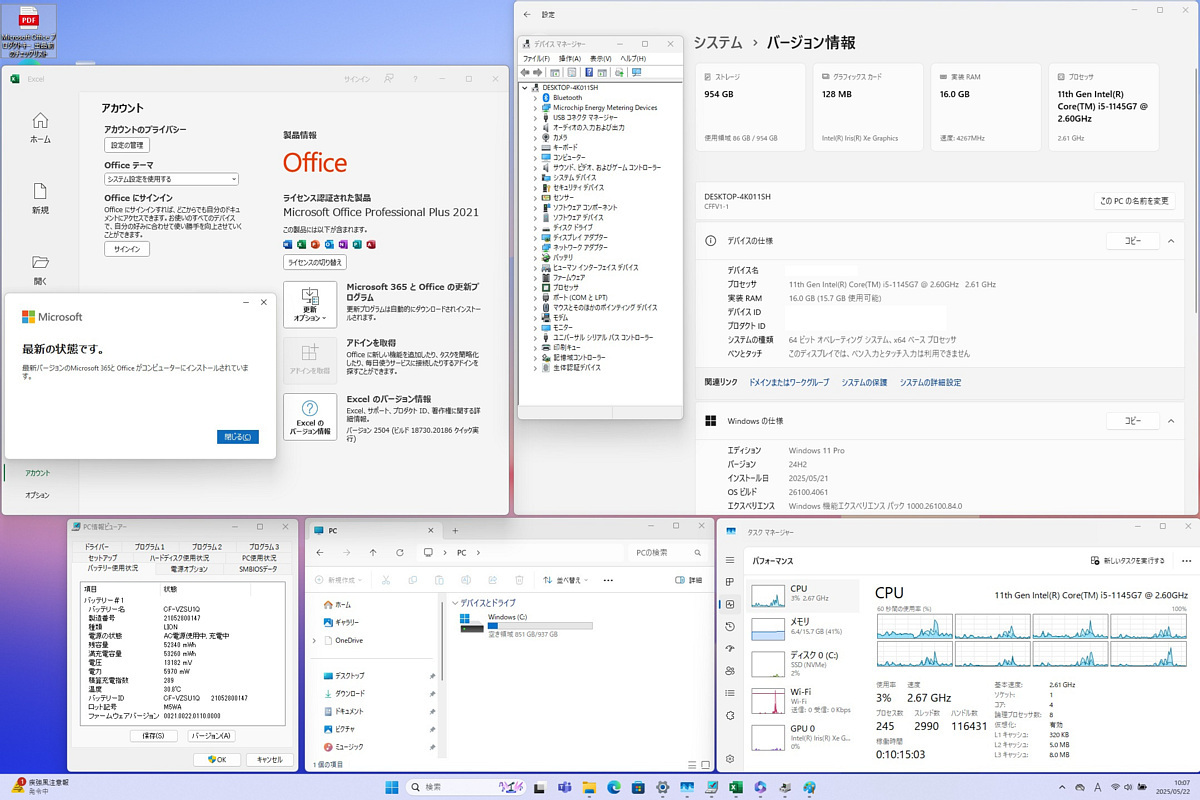Expand the バッテリ device category

click(x=535, y=257)
